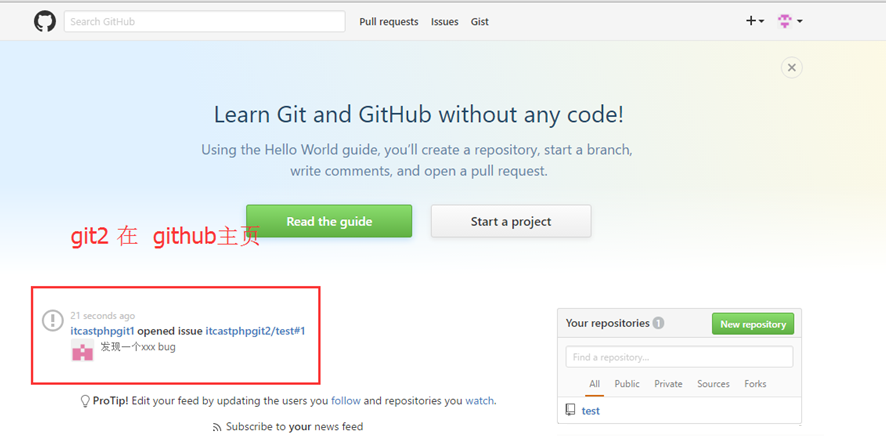
Task: Open the itcastphpgit2/test#1 issue link
Action: (x=255, y=331)
